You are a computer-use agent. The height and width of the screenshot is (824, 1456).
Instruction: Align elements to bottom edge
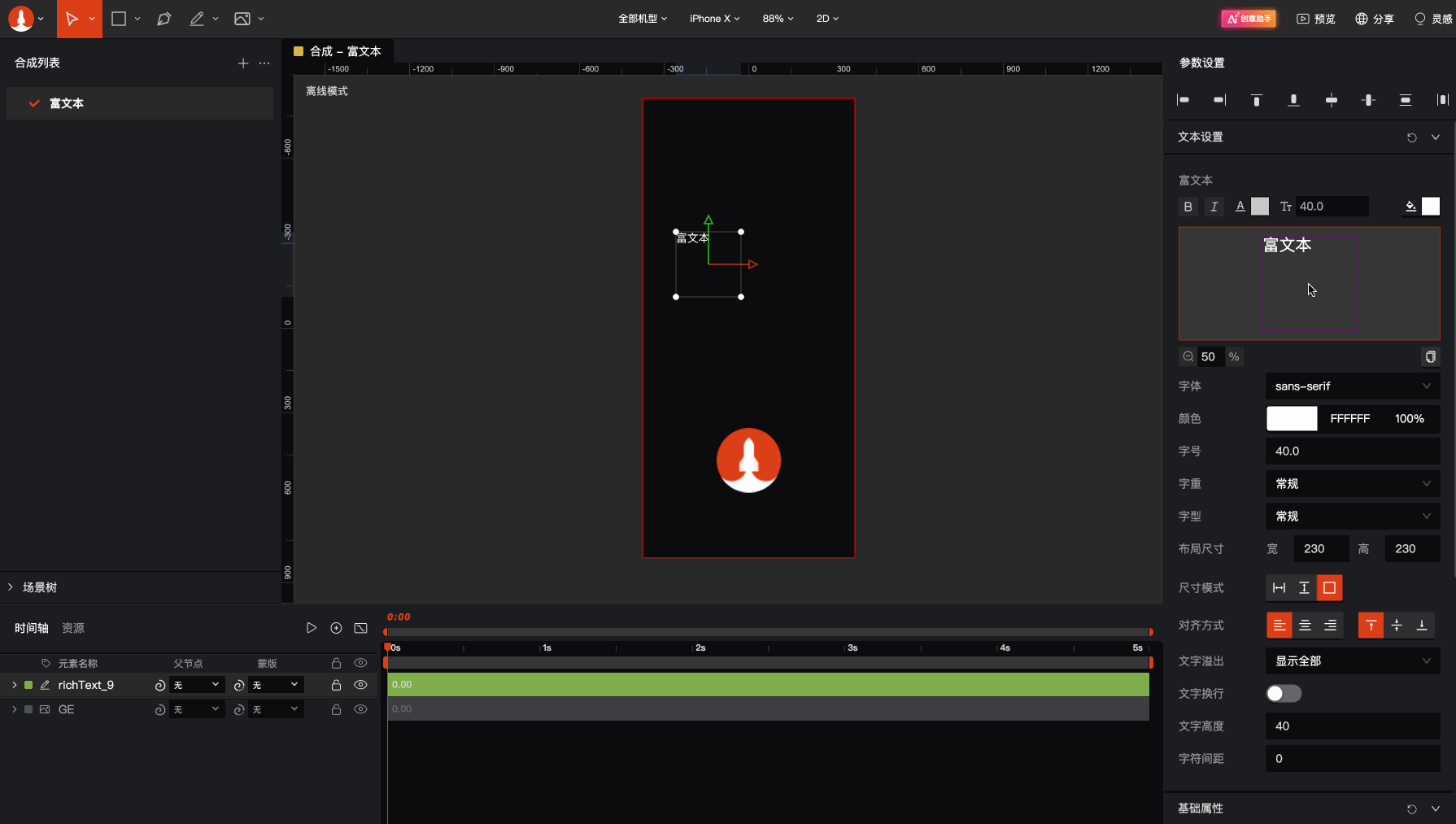point(1293,100)
